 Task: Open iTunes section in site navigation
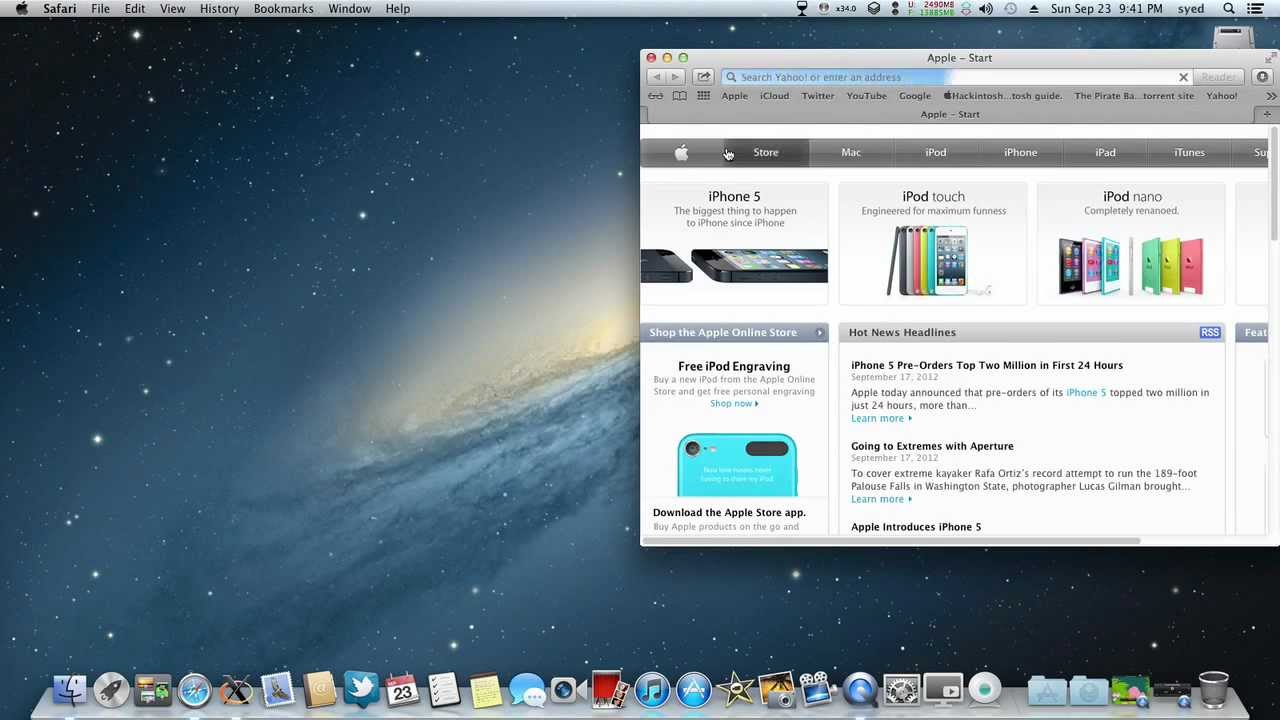tap(1189, 152)
